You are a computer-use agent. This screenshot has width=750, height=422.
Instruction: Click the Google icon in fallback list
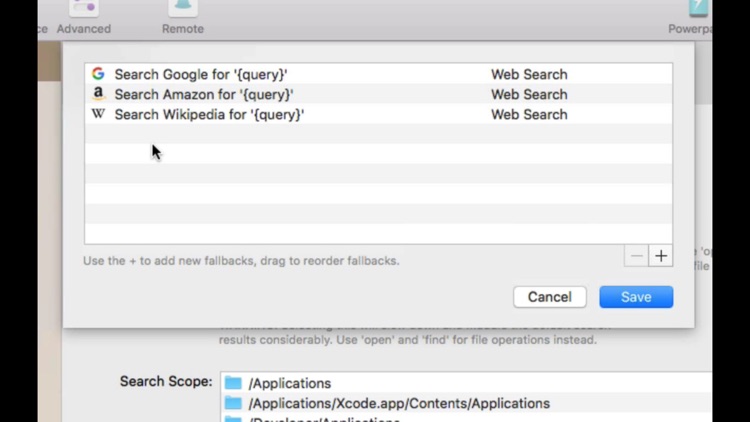coord(98,74)
